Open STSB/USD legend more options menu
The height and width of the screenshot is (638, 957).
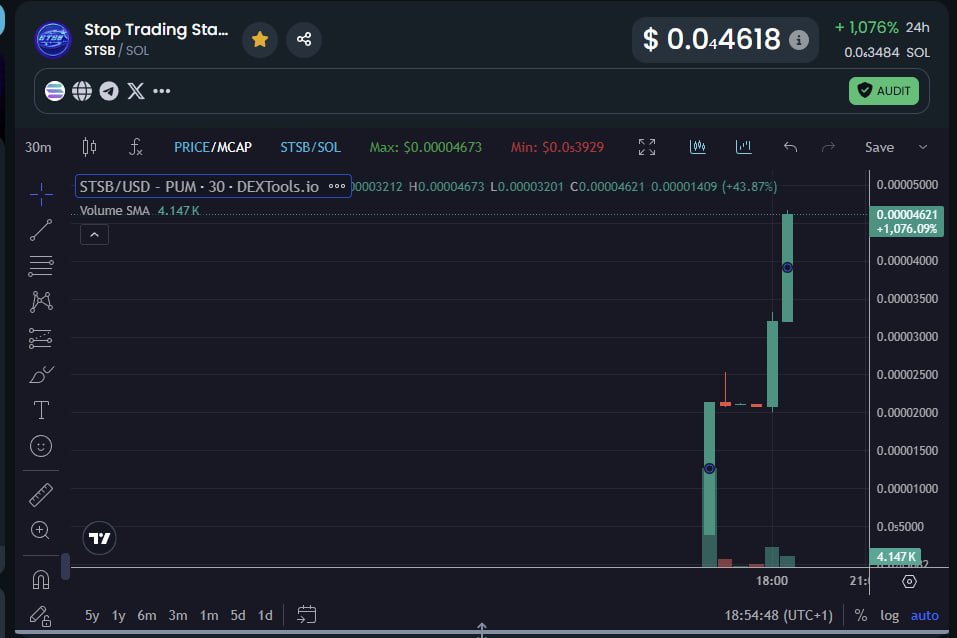[337, 187]
